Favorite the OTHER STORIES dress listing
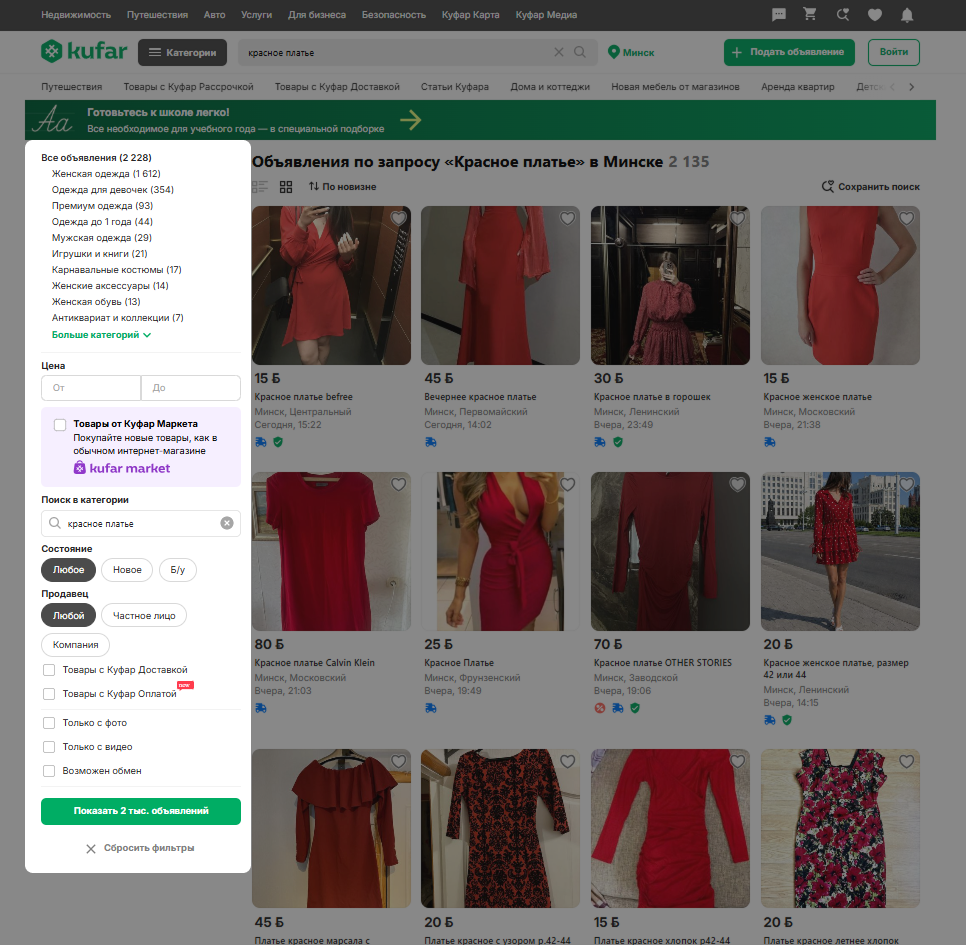Image resolution: width=966 pixels, height=945 pixels. coord(737,484)
